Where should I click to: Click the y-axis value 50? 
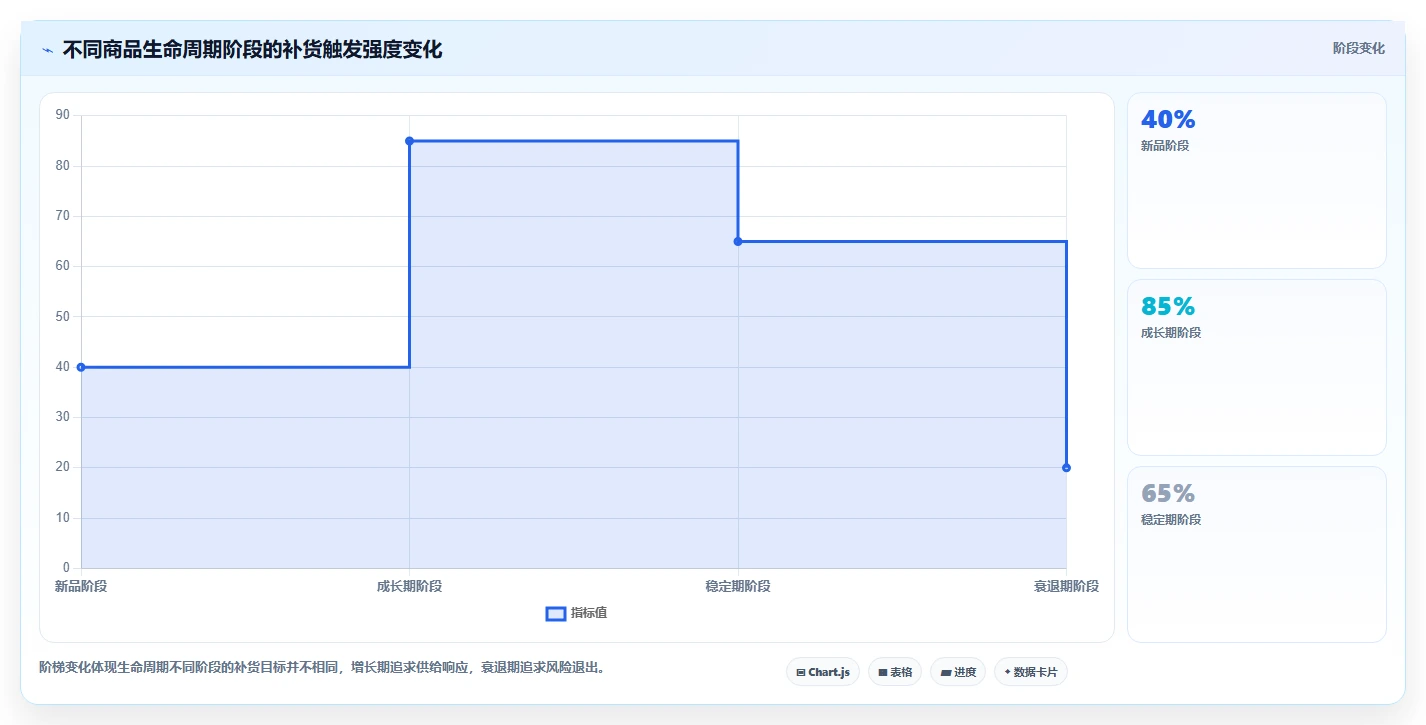pos(63,317)
